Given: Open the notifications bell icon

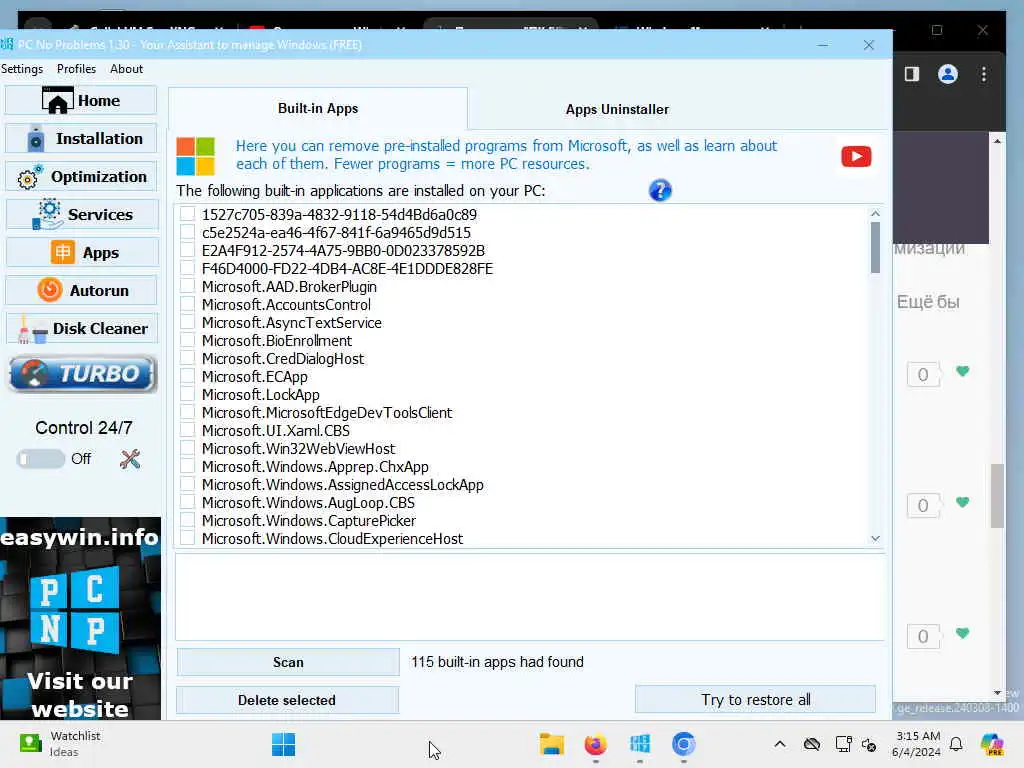Looking at the screenshot, I should point(956,744).
